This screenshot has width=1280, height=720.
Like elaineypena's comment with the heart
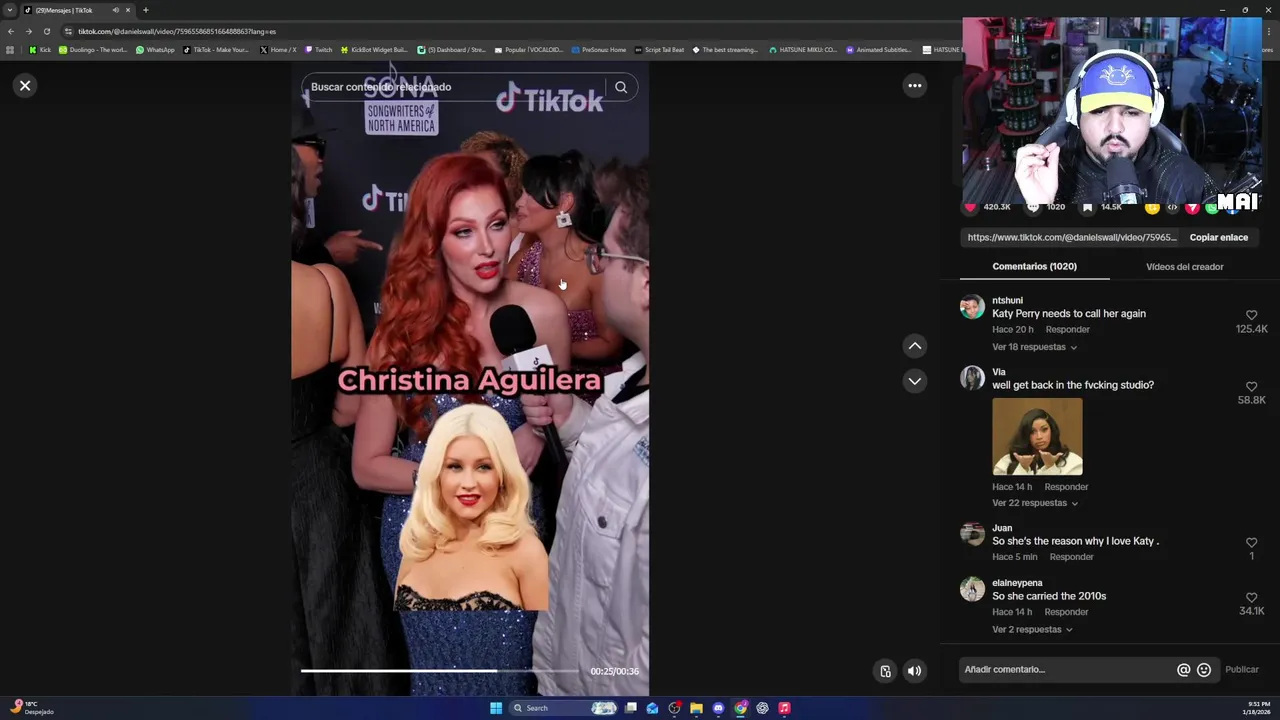(1251, 597)
